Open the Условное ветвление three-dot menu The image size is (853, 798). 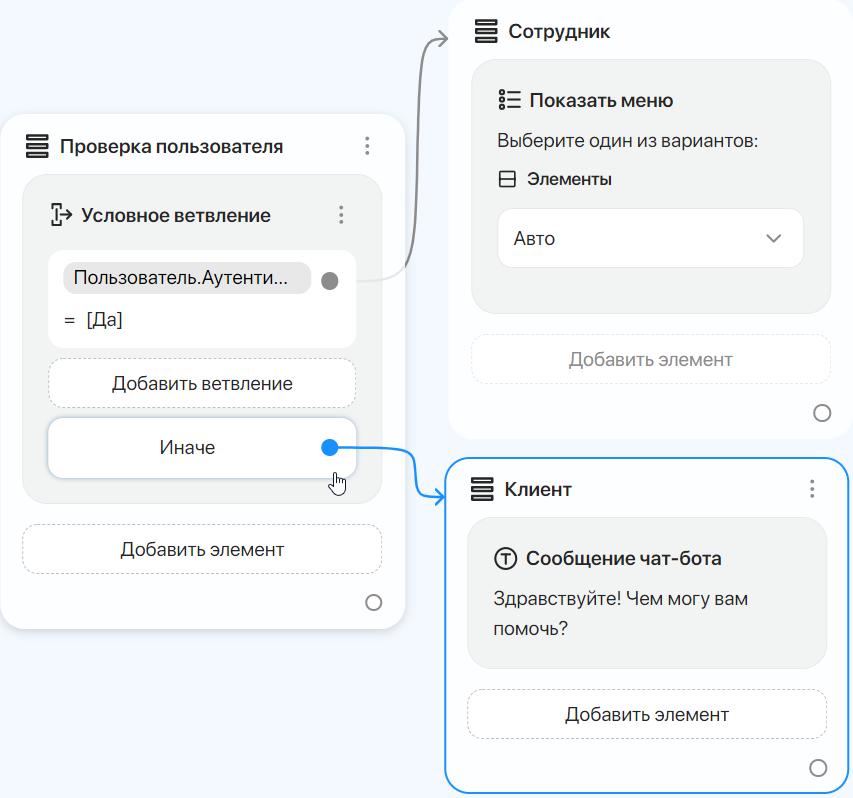click(341, 215)
